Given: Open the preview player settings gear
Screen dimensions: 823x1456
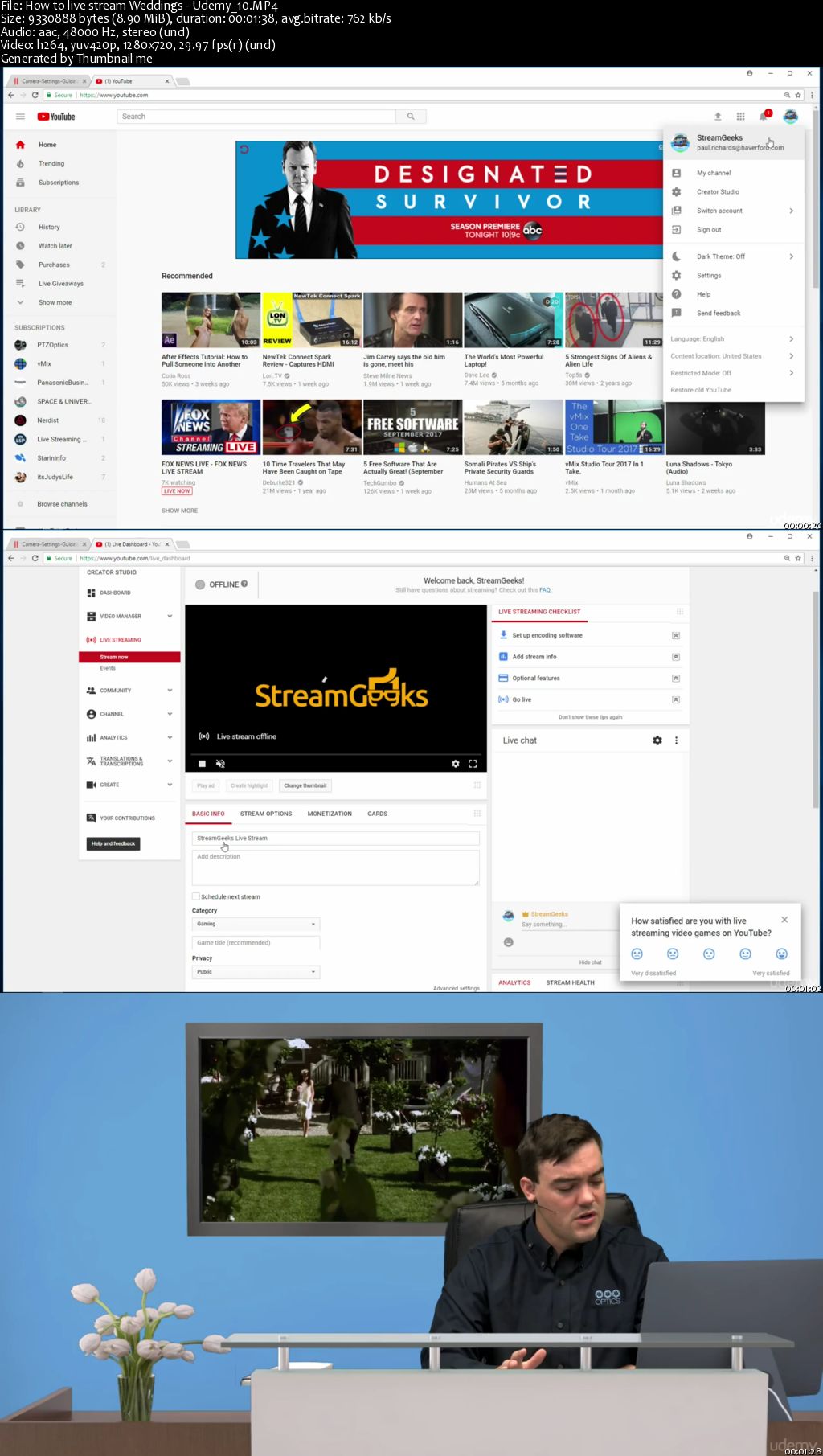Looking at the screenshot, I should click(x=456, y=764).
